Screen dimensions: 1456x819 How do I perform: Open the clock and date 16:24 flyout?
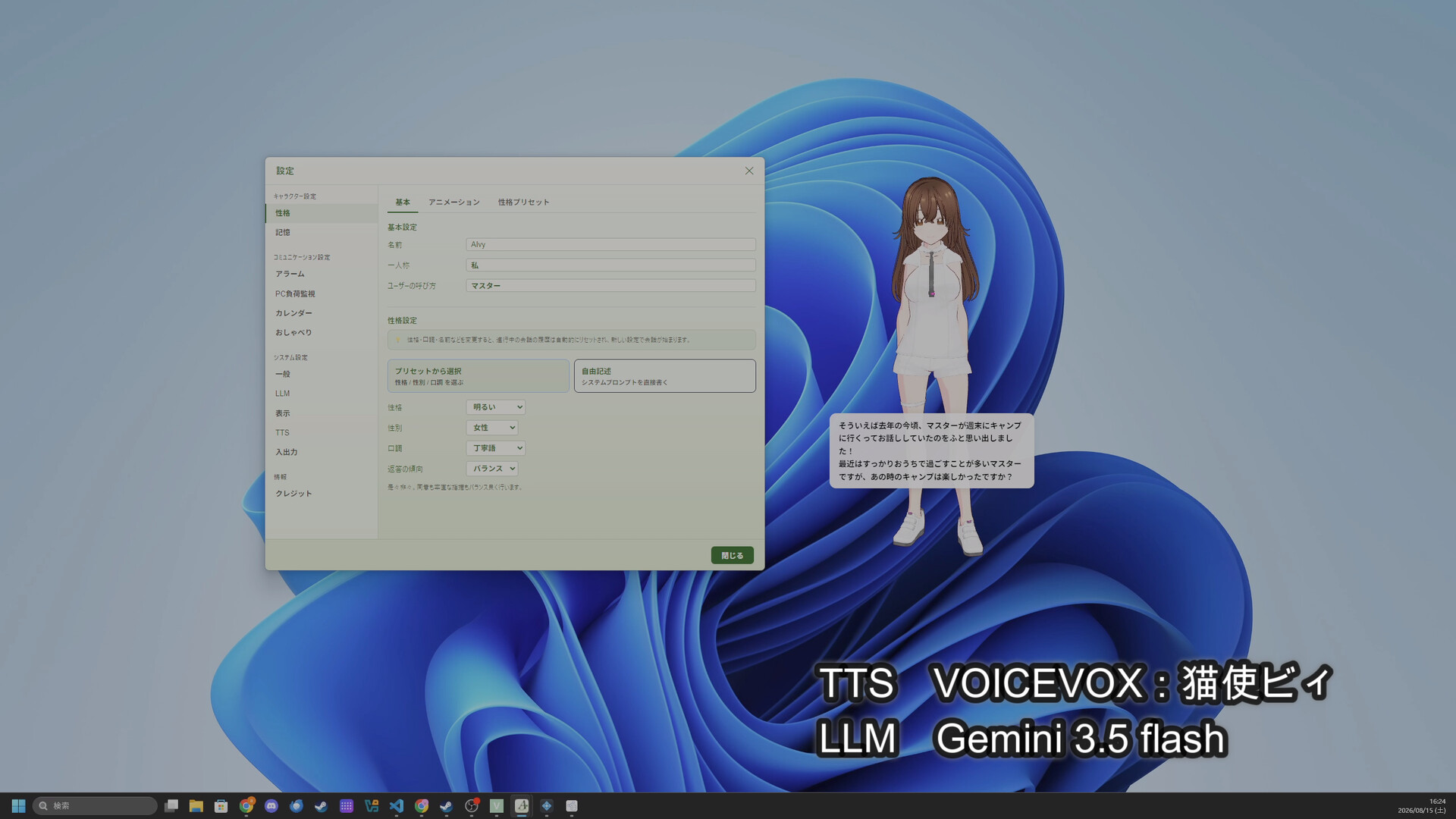1422,805
